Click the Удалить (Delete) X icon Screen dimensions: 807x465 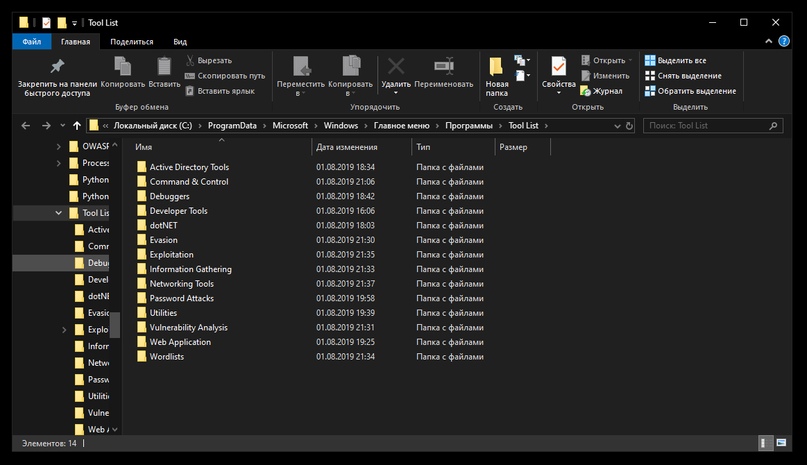396,67
